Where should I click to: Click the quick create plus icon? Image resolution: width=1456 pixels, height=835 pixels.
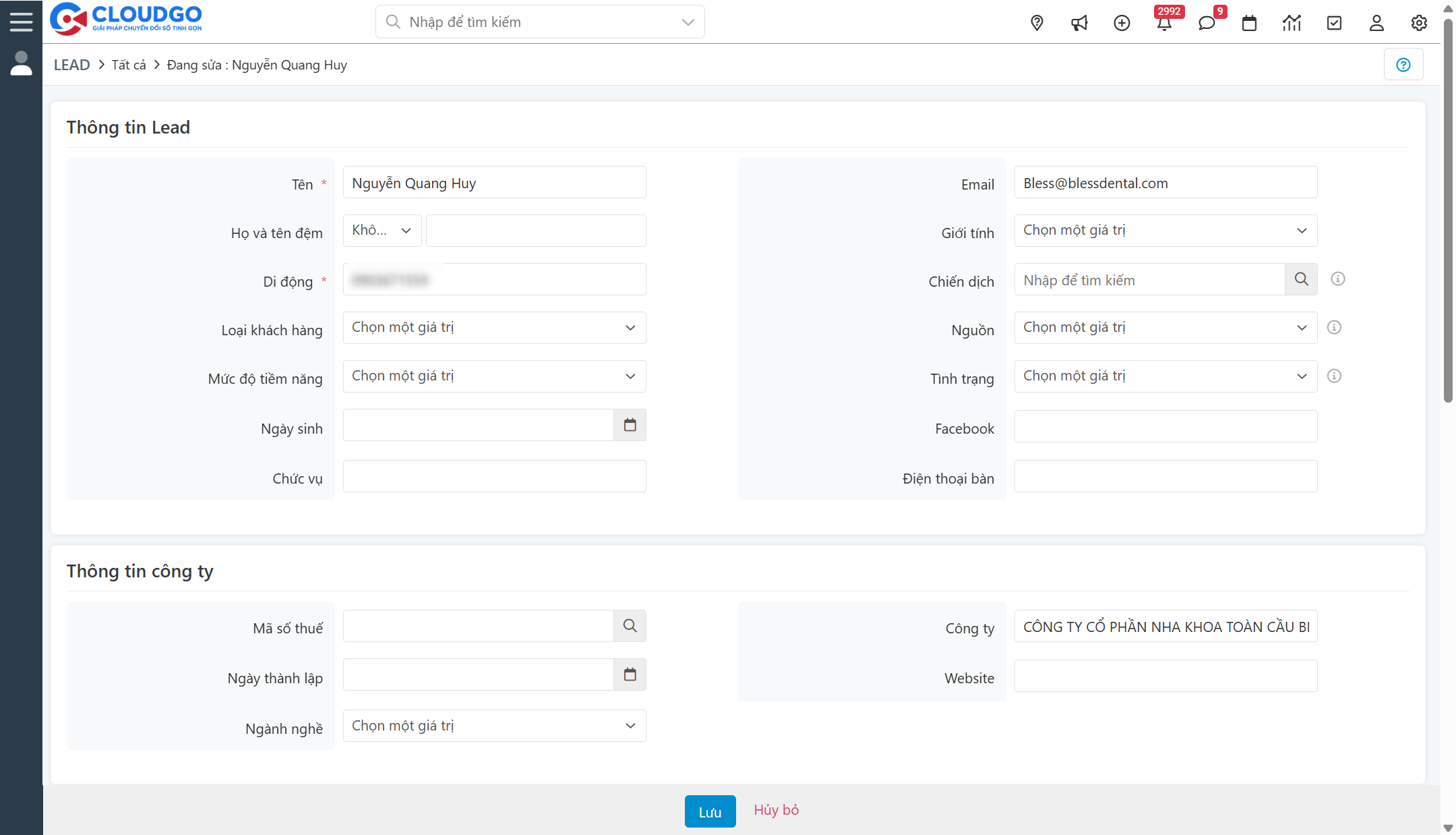coord(1122,23)
